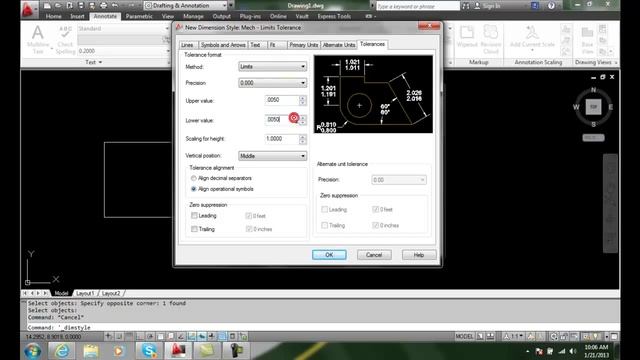
Task: Click the New drawing icon in quick access toolbar
Action: [47, 6]
